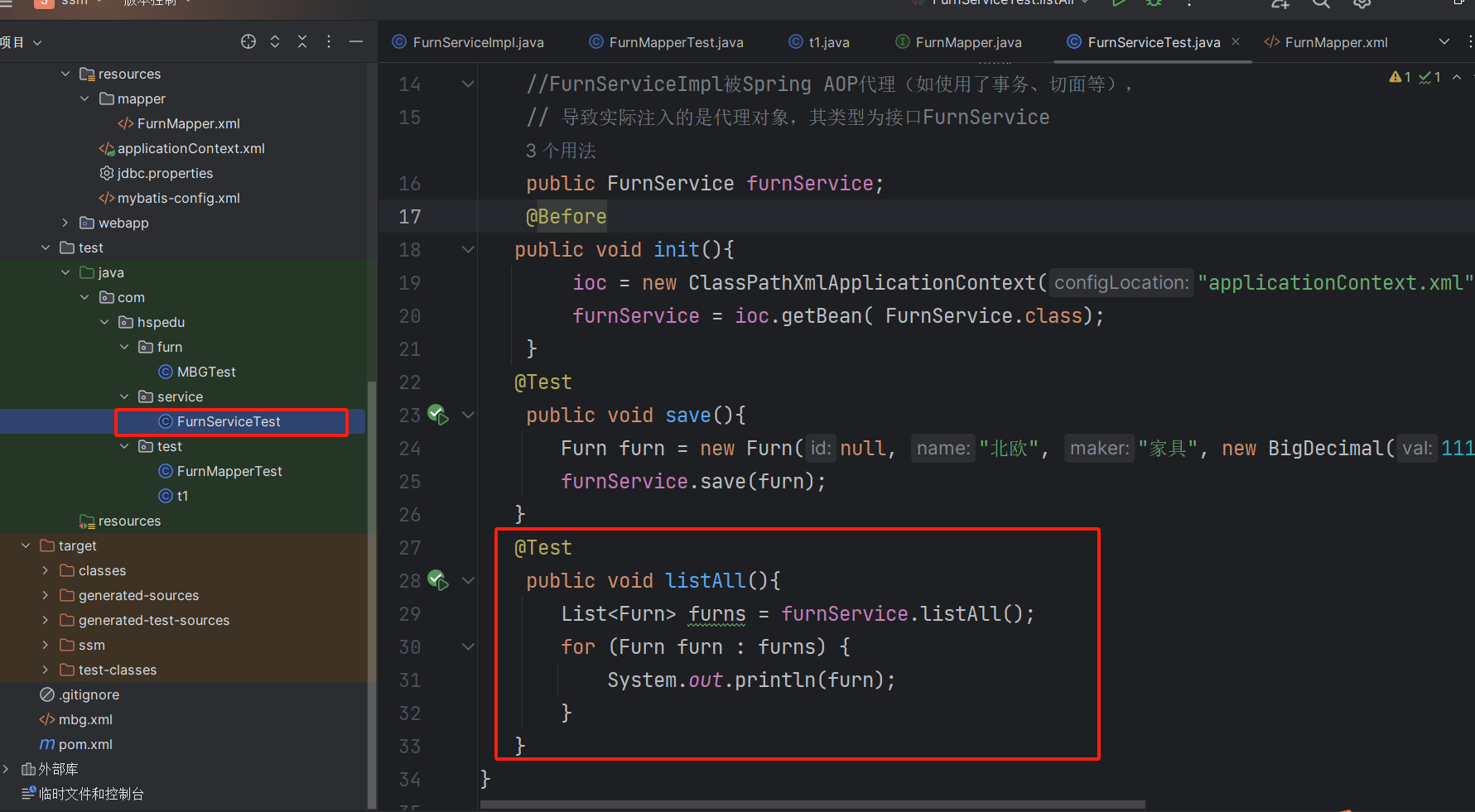Expand the webapp folder
Image resolution: width=1475 pixels, height=812 pixels.
click(65, 223)
